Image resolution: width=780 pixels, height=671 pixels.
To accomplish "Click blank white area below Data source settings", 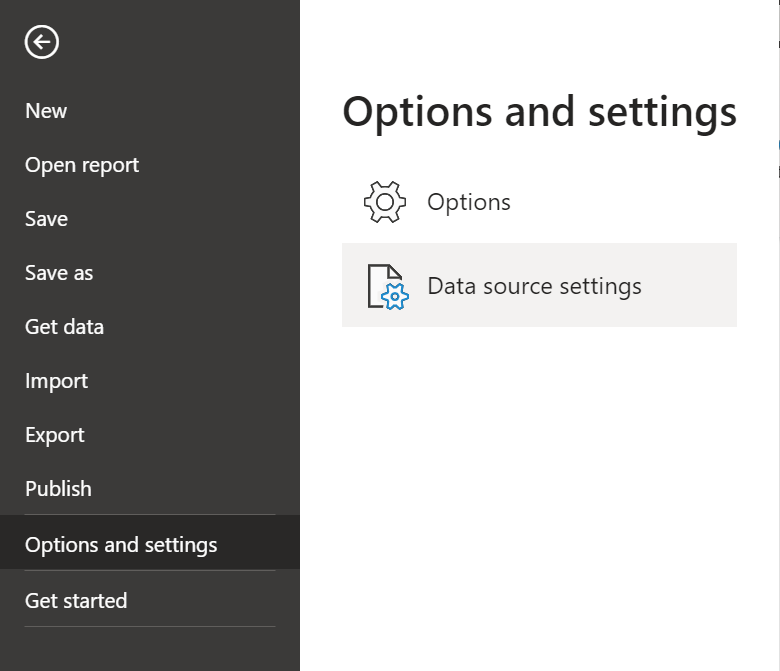I will (x=540, y=480).
